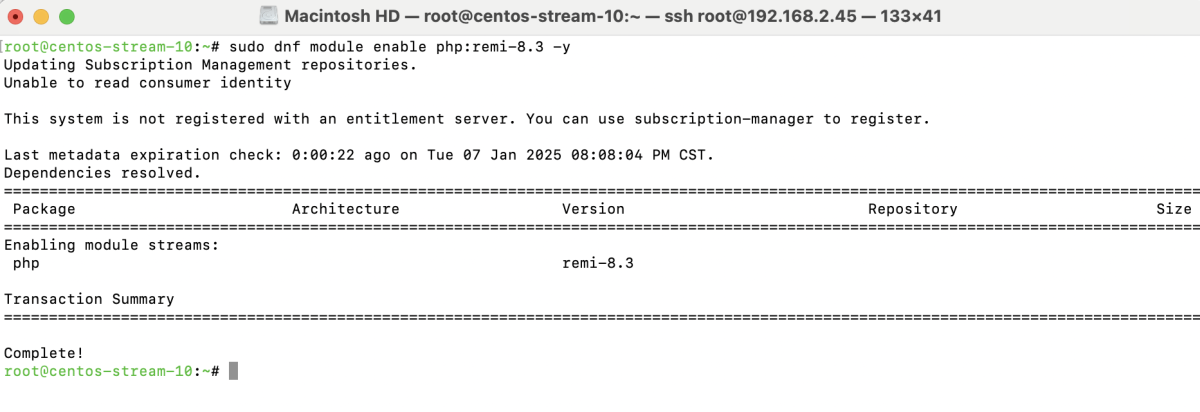Zoom the window with the green button
Screen dimensions: 1200x412
(x=67, y=17)
